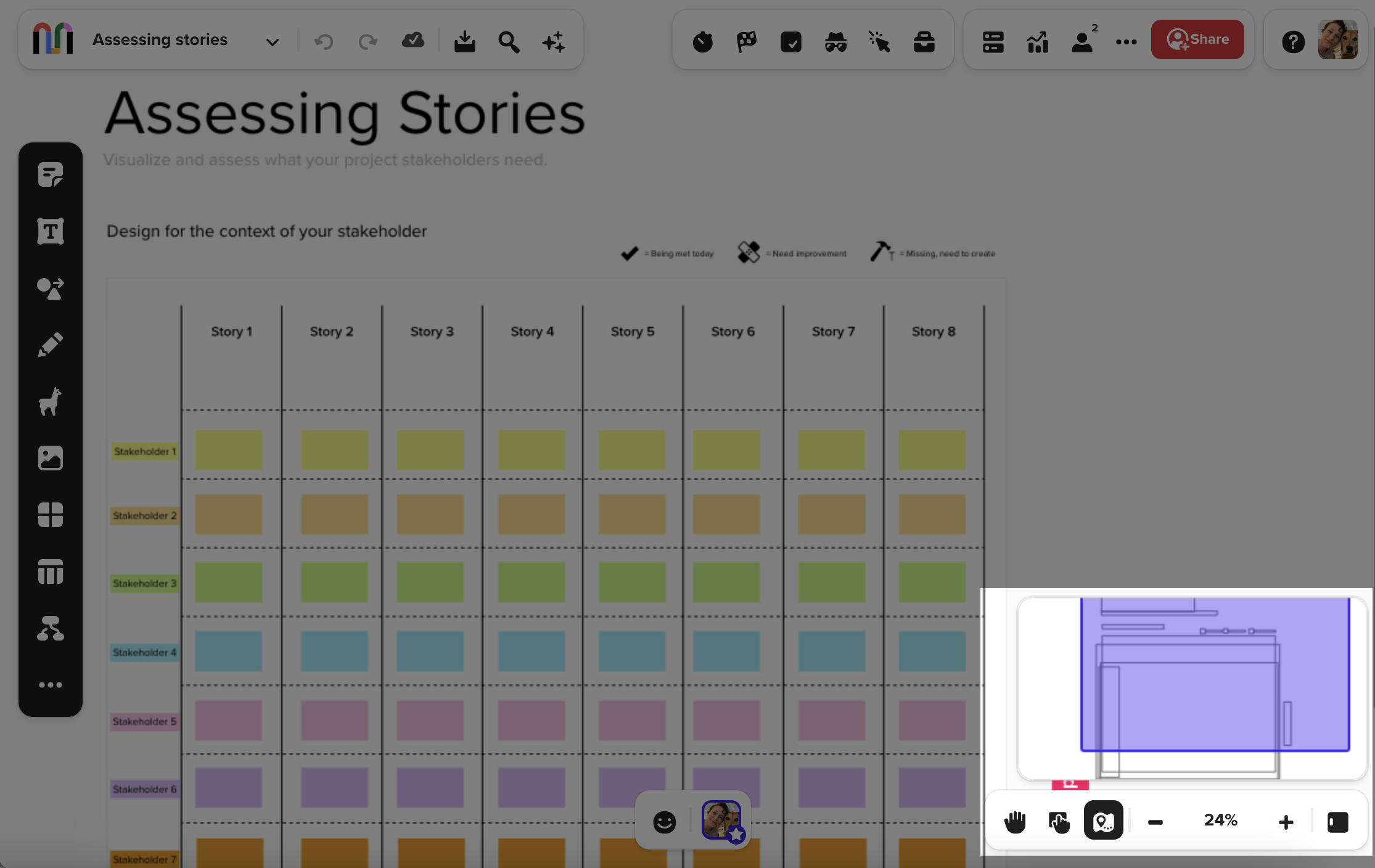Zoom in with the plus control
The height and width of the screenshot is (868, 1375).
1286,821
